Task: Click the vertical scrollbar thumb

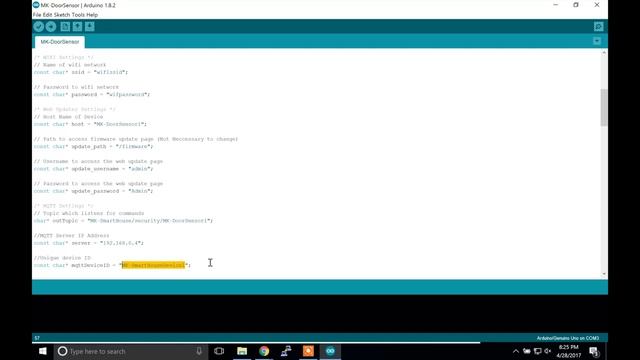Action: (x=604, y=107)
